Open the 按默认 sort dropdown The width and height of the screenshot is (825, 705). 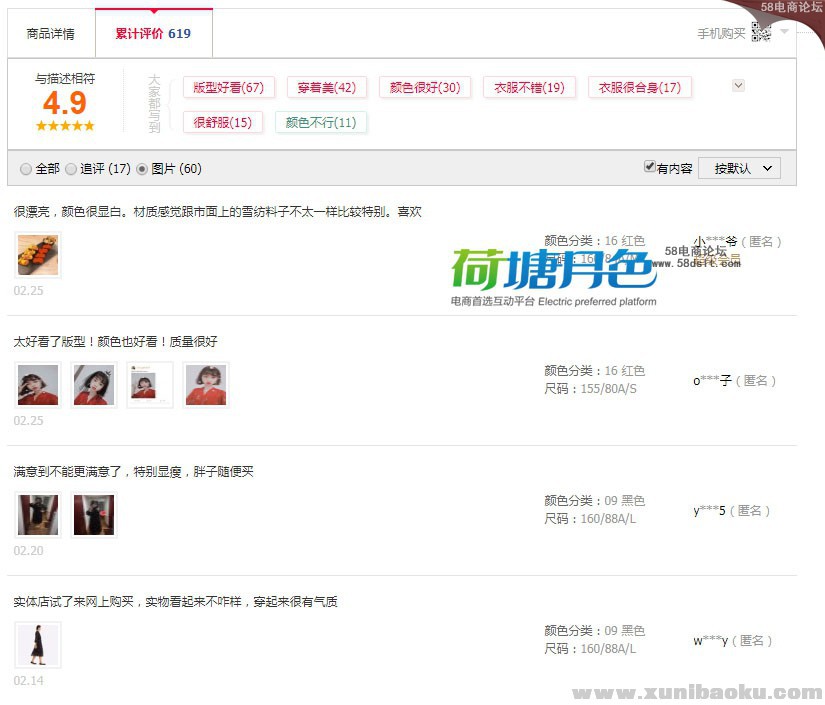pos(739,168)
